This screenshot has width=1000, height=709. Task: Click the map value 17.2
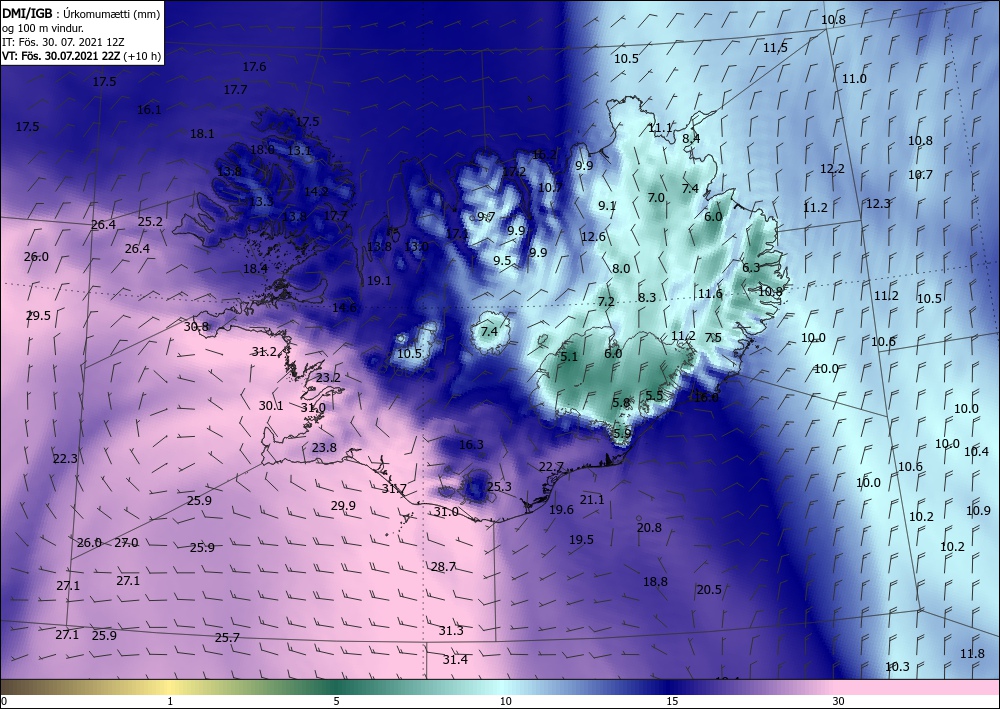pos(514,172)
